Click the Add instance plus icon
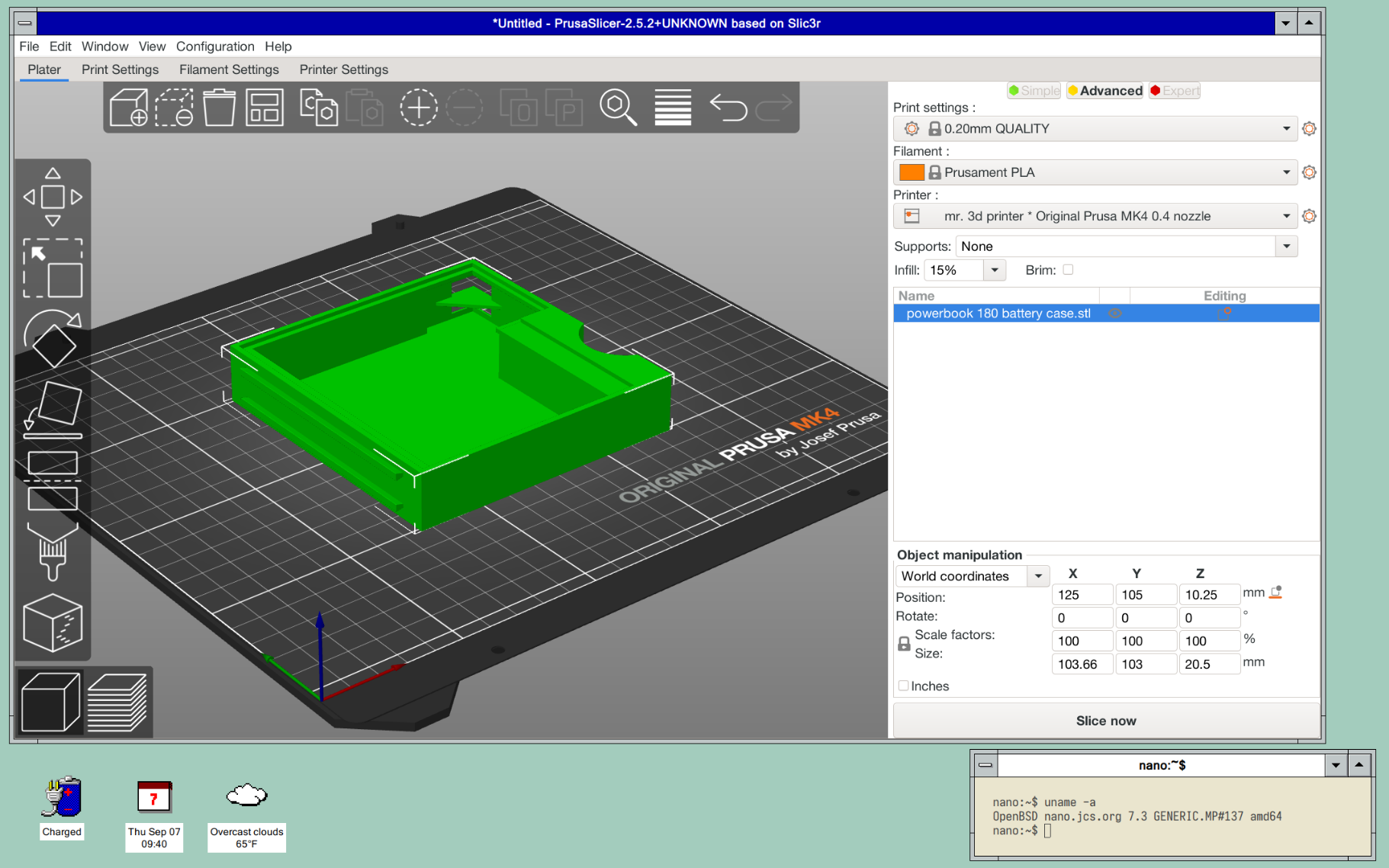1389x868 pixels. [419, 108]
